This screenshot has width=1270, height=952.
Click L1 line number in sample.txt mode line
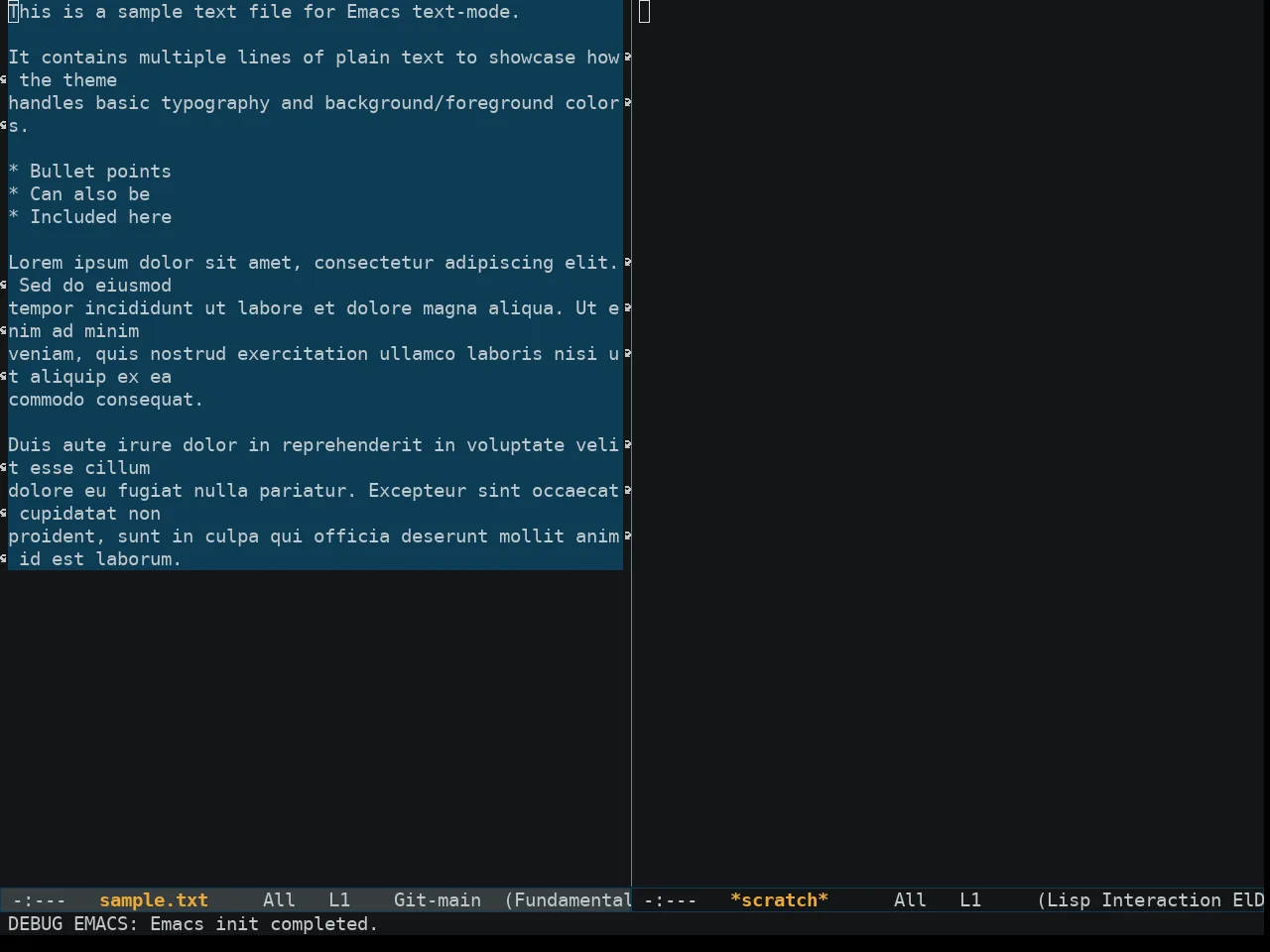coord(339,900)
